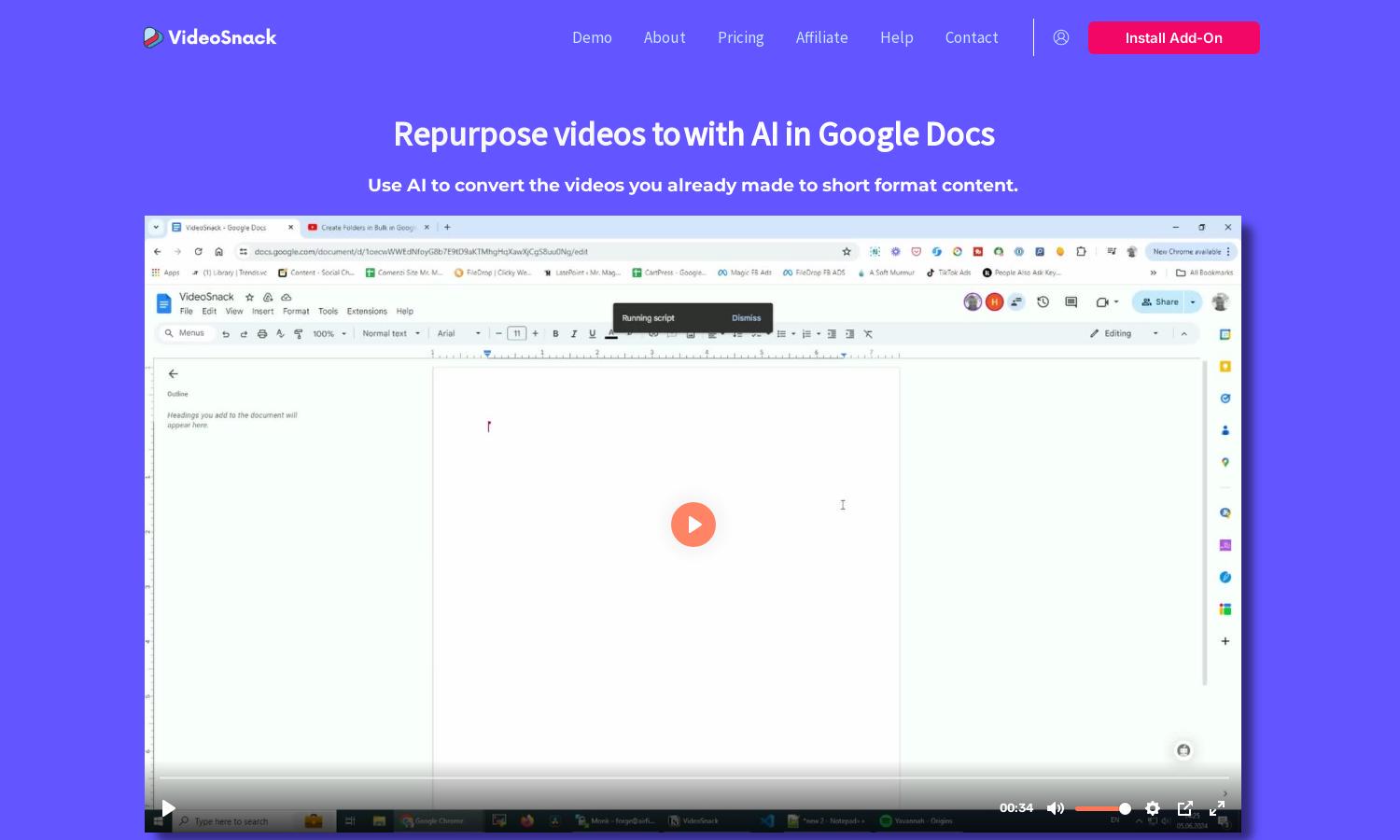Viewport: 1400px width, 840px height.
Task: Start playback with the bottom-left play icon
Action: click(168, 808)
